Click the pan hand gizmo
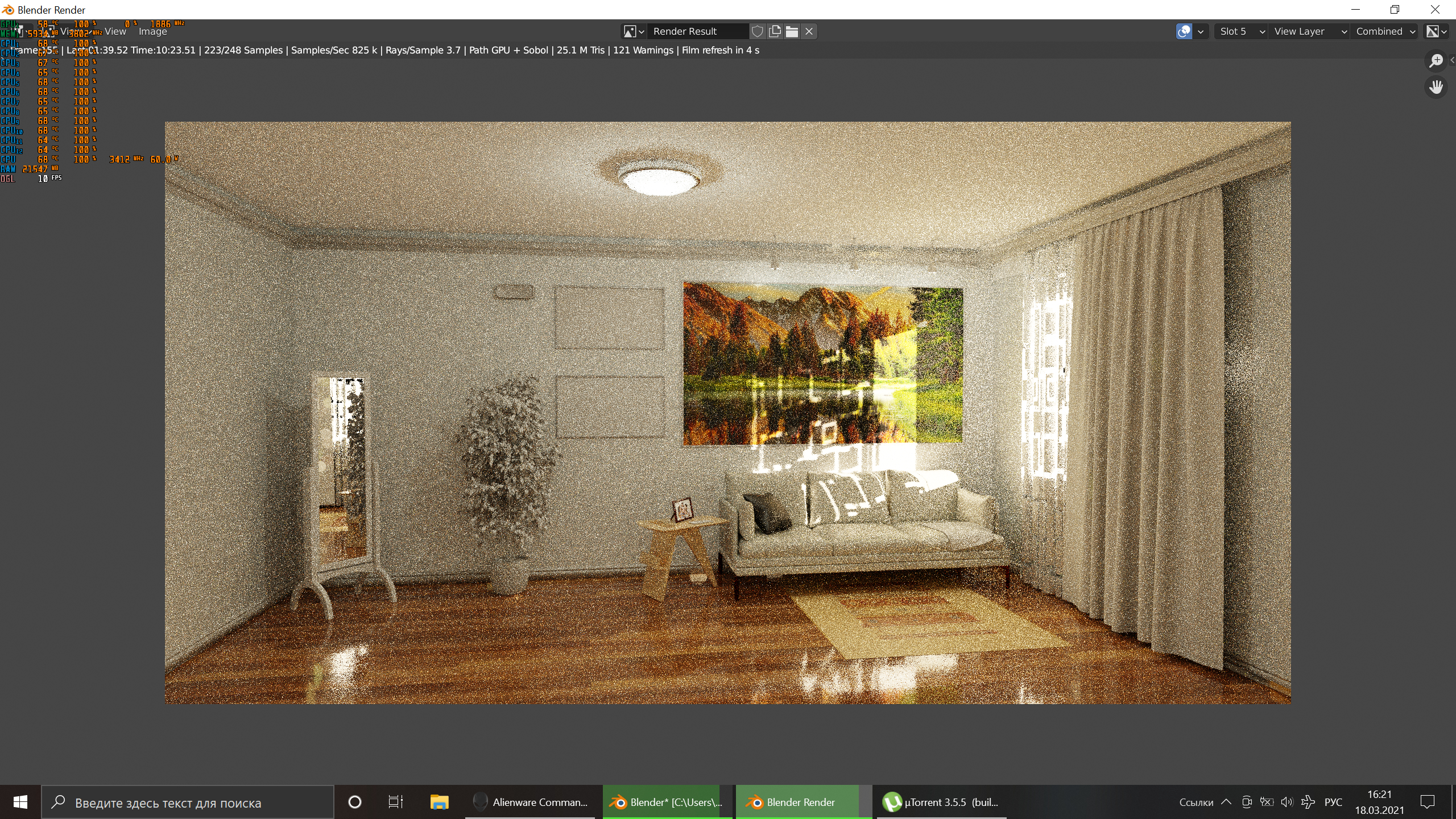Viewport: 1456px width, 819px height. pos(1436,87)
